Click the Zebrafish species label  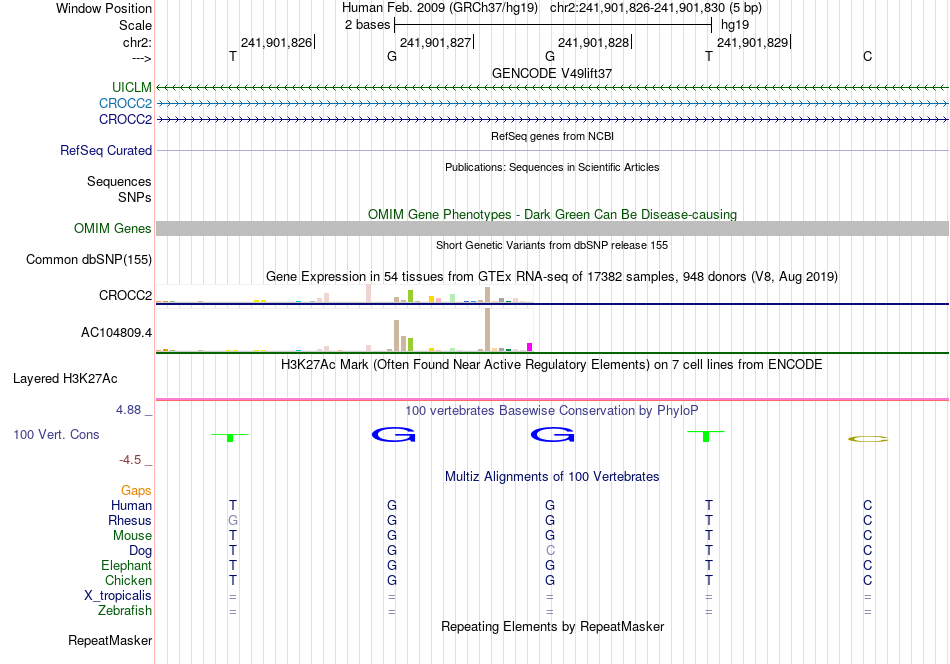125,610
